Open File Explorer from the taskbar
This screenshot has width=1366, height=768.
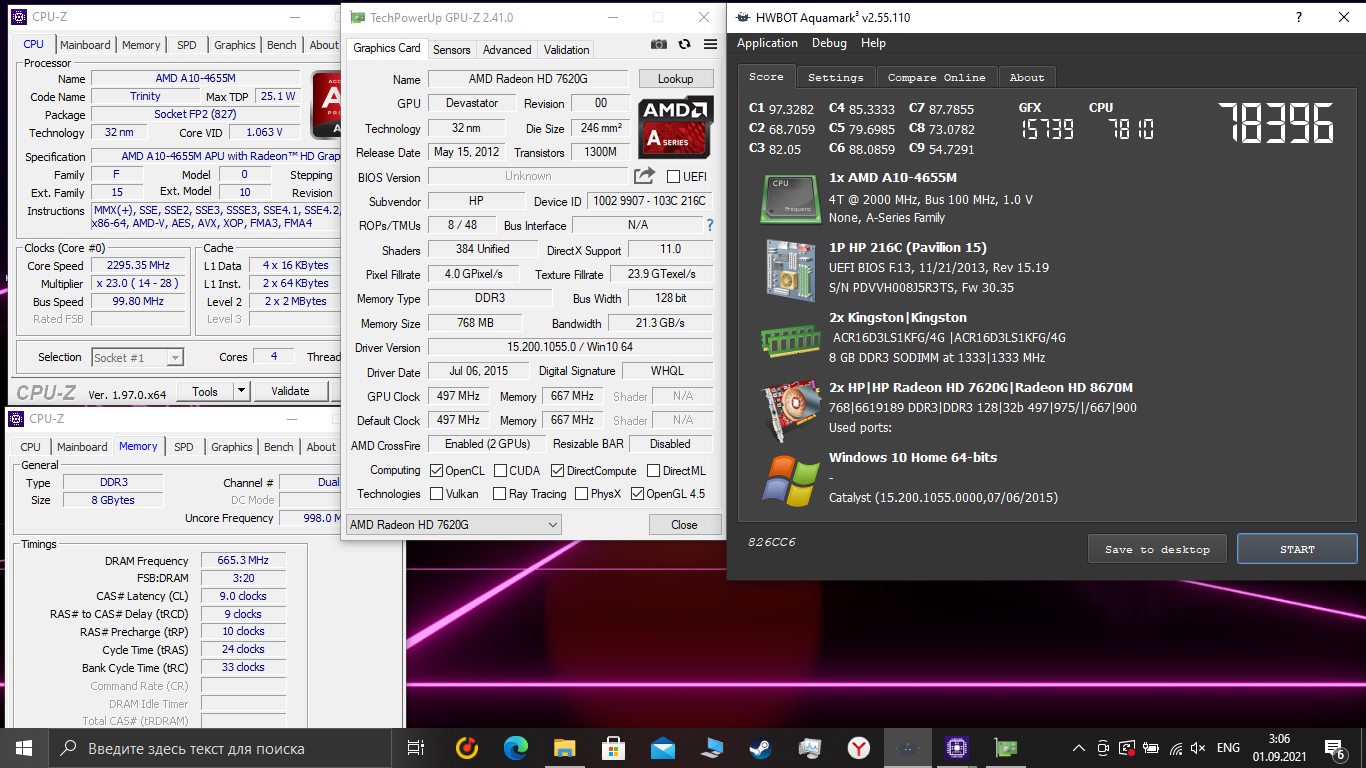[x=564, y=748]
